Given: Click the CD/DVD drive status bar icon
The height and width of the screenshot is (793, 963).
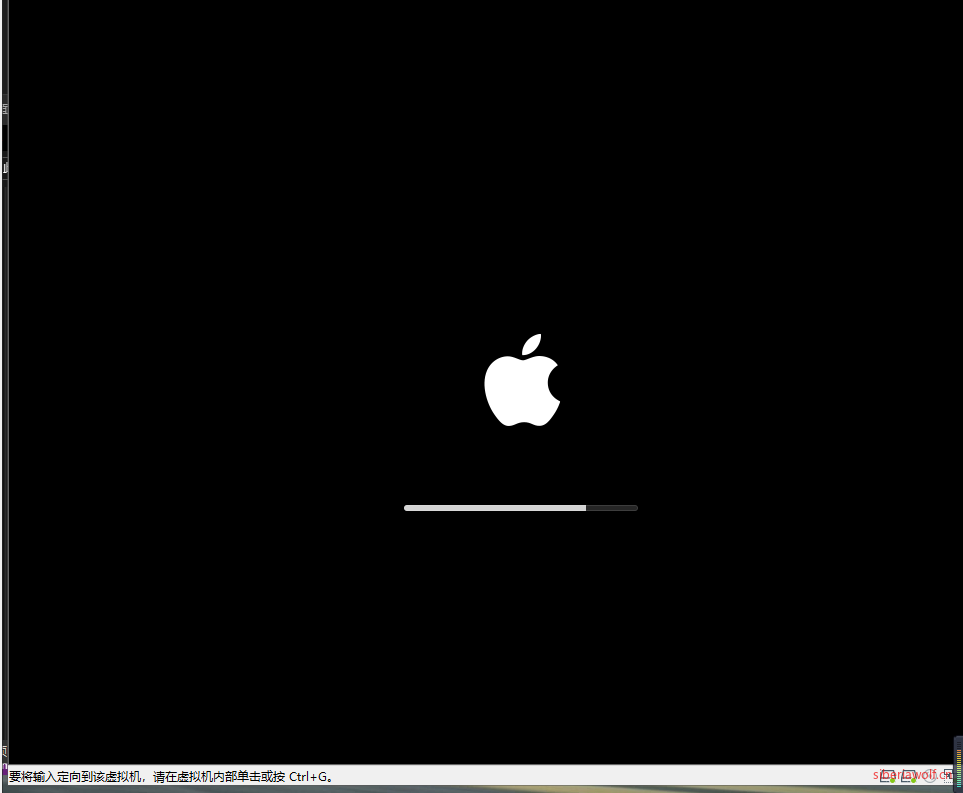Looking at the screenshot, I should pyautogui.click(x=930, y=776).
